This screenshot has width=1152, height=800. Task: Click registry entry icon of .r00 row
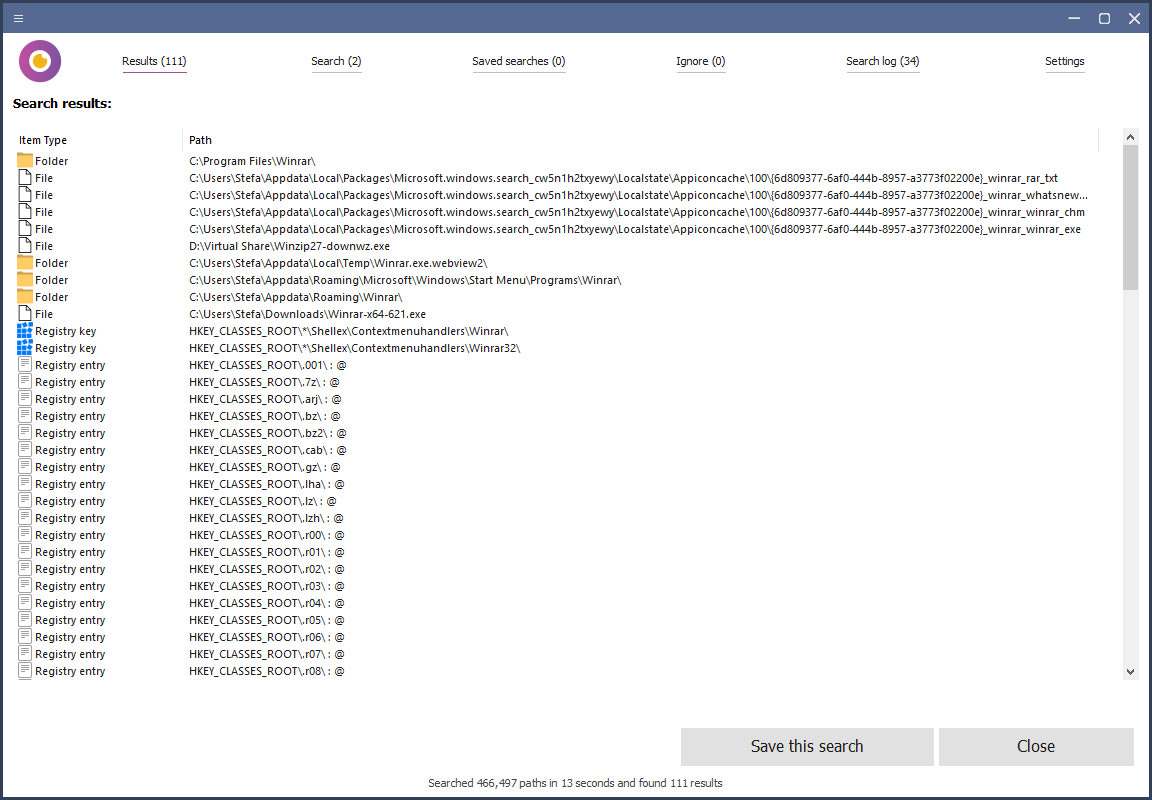[25, 535]
